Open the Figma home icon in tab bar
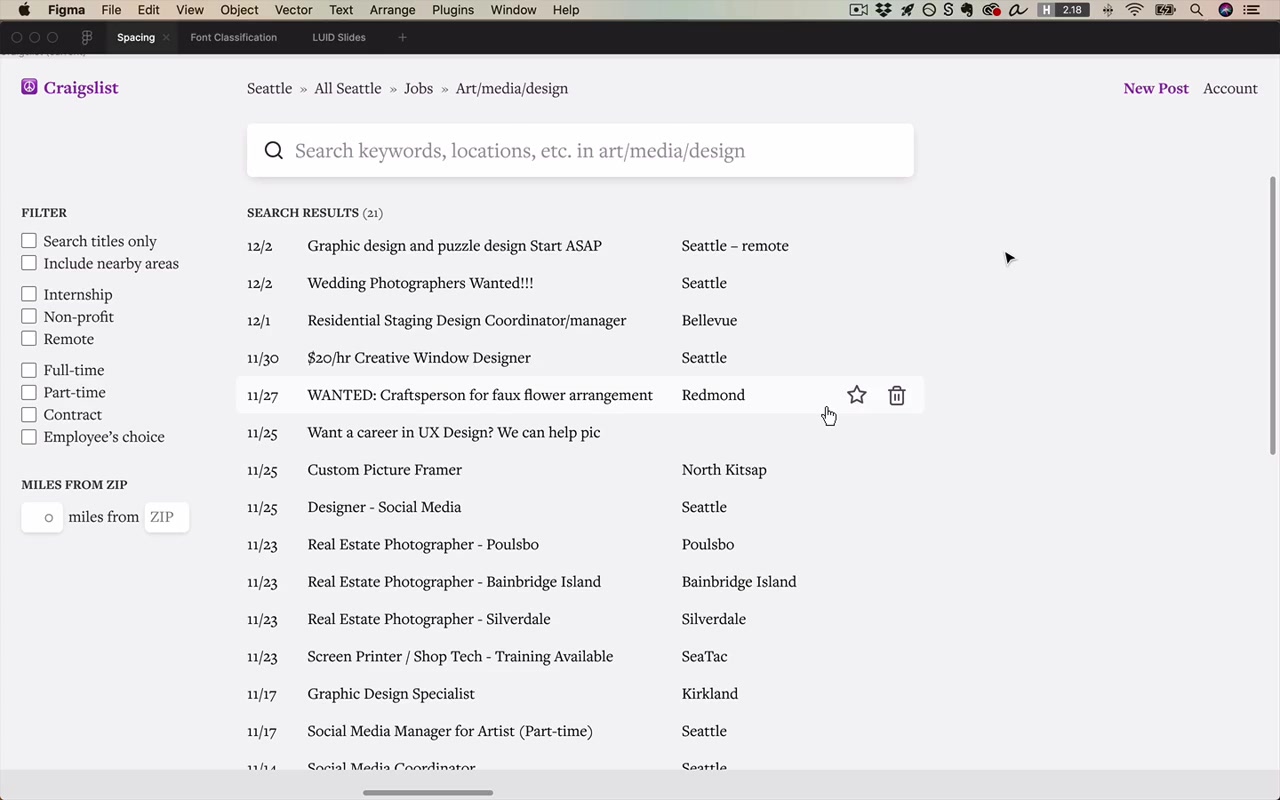This screenshot has width=1280, height=800. (87, 37)
